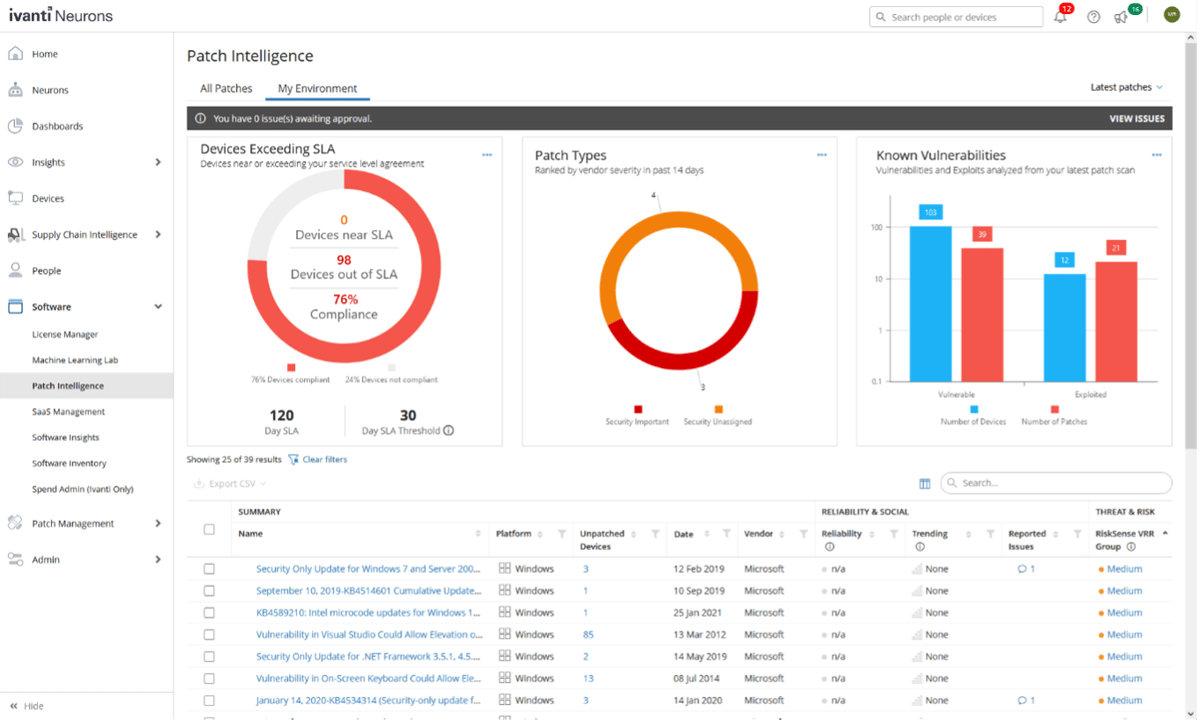The height and width of the screenshot is (721, 1200).
Task: Open the announcements megaphone icon
Action: pyautogui.click(x=1120, y=17)
